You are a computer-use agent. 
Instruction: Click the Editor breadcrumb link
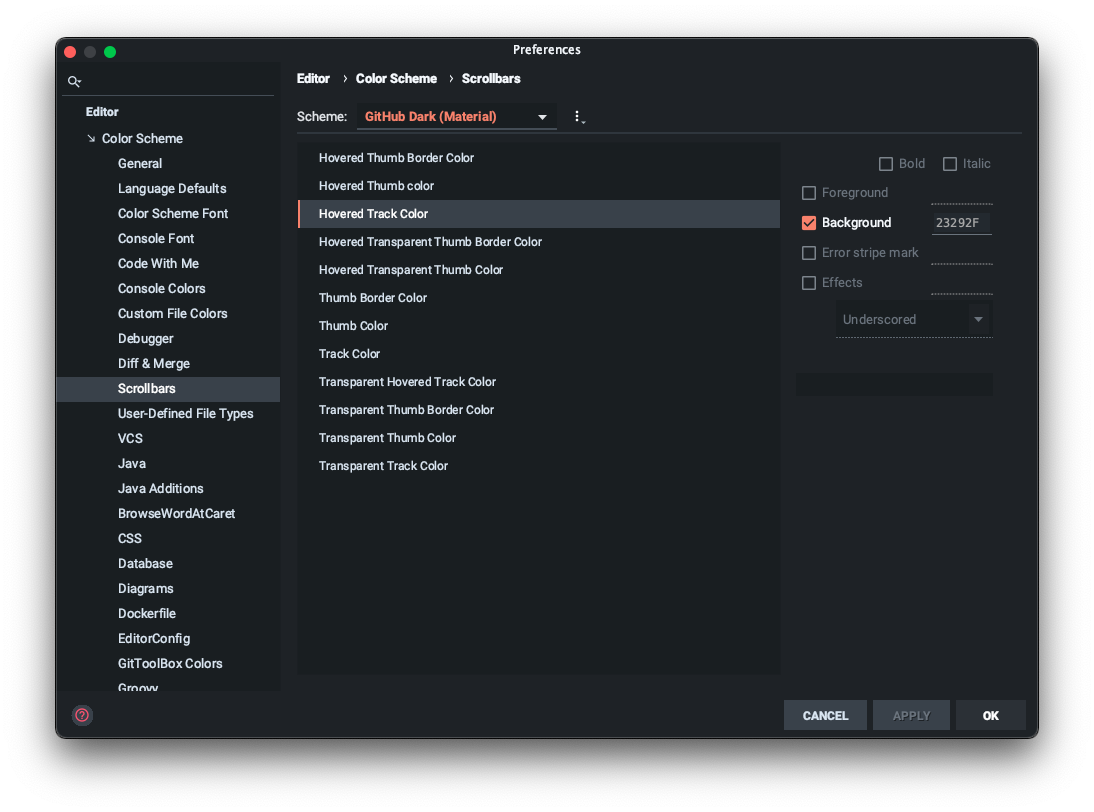313,78
